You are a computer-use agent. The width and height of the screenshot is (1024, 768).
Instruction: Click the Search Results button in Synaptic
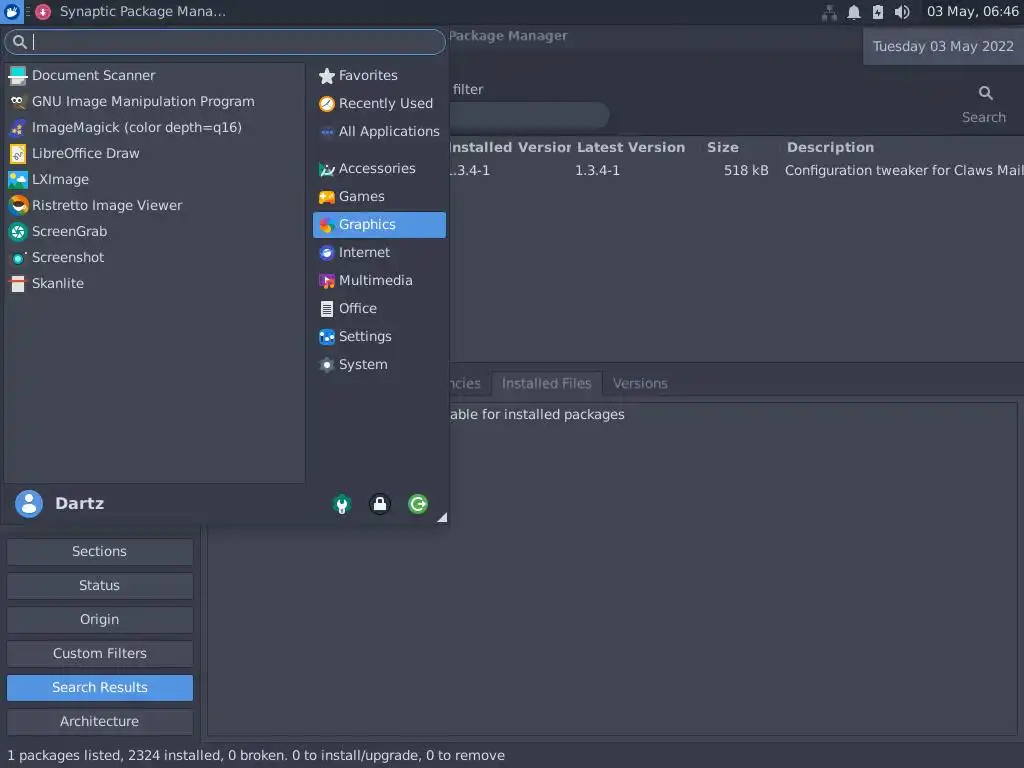(100, 688)
